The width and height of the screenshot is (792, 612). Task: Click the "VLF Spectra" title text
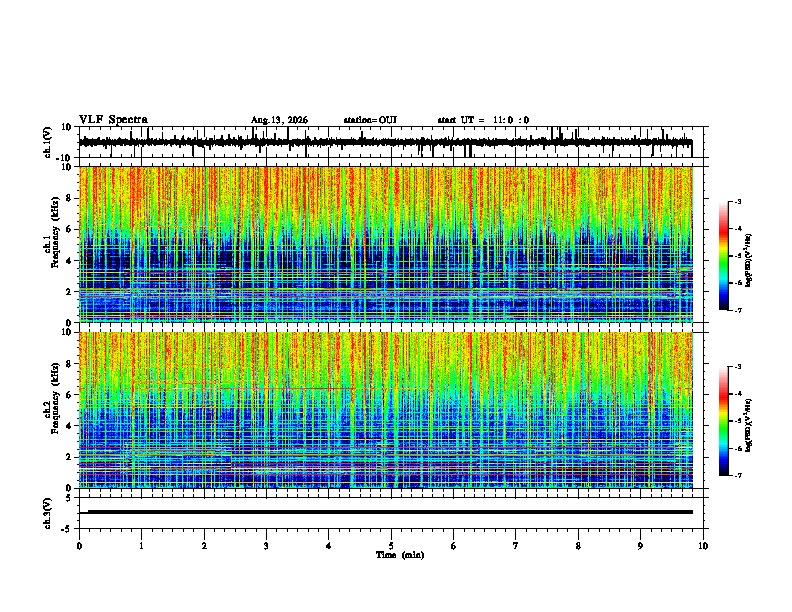tap(113, 120)
